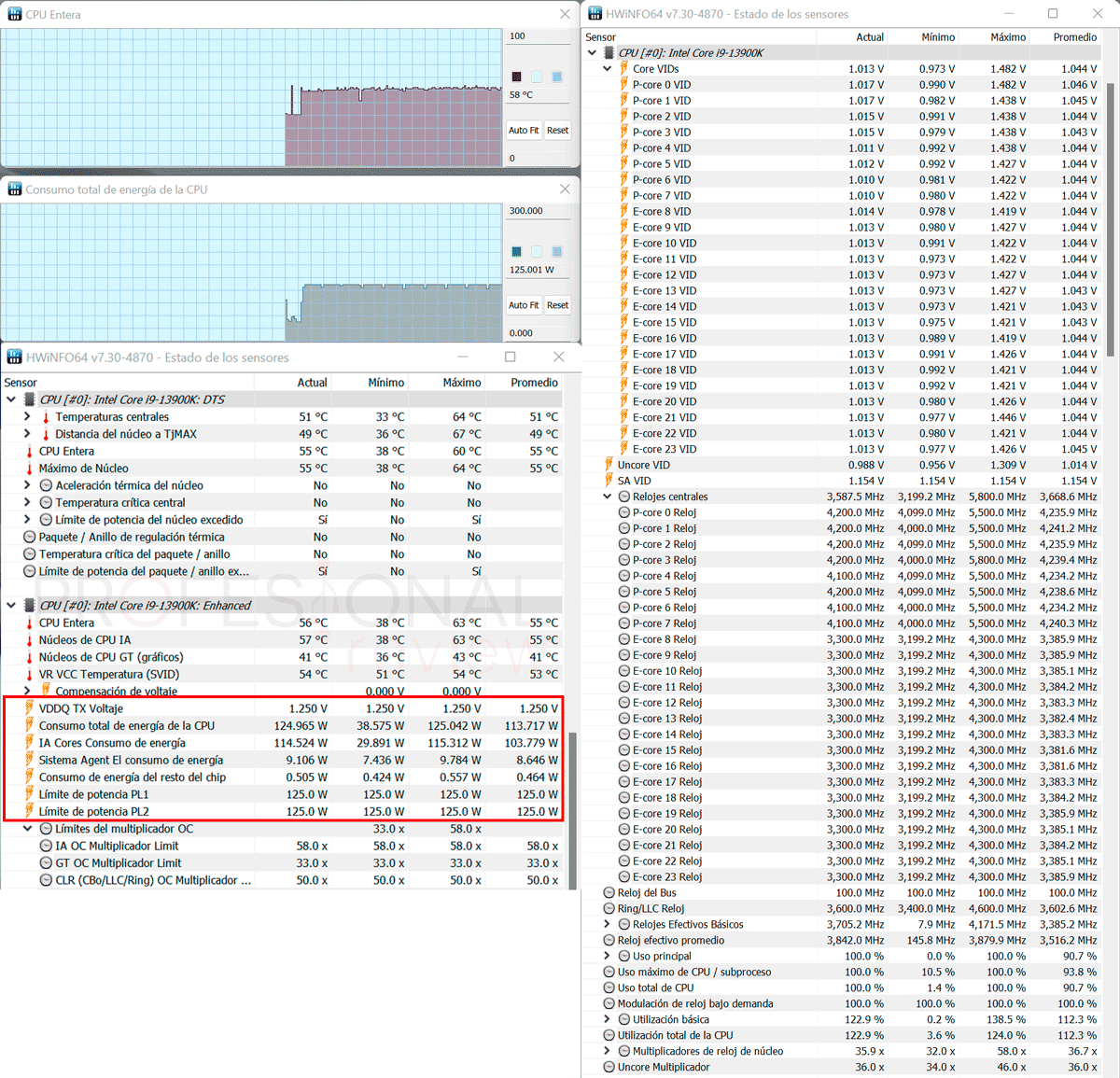Viewport: 1120px width, 1078px height.
Task: Maximize the right HWiNFO64 sensor window
Action: point(1053,13)
